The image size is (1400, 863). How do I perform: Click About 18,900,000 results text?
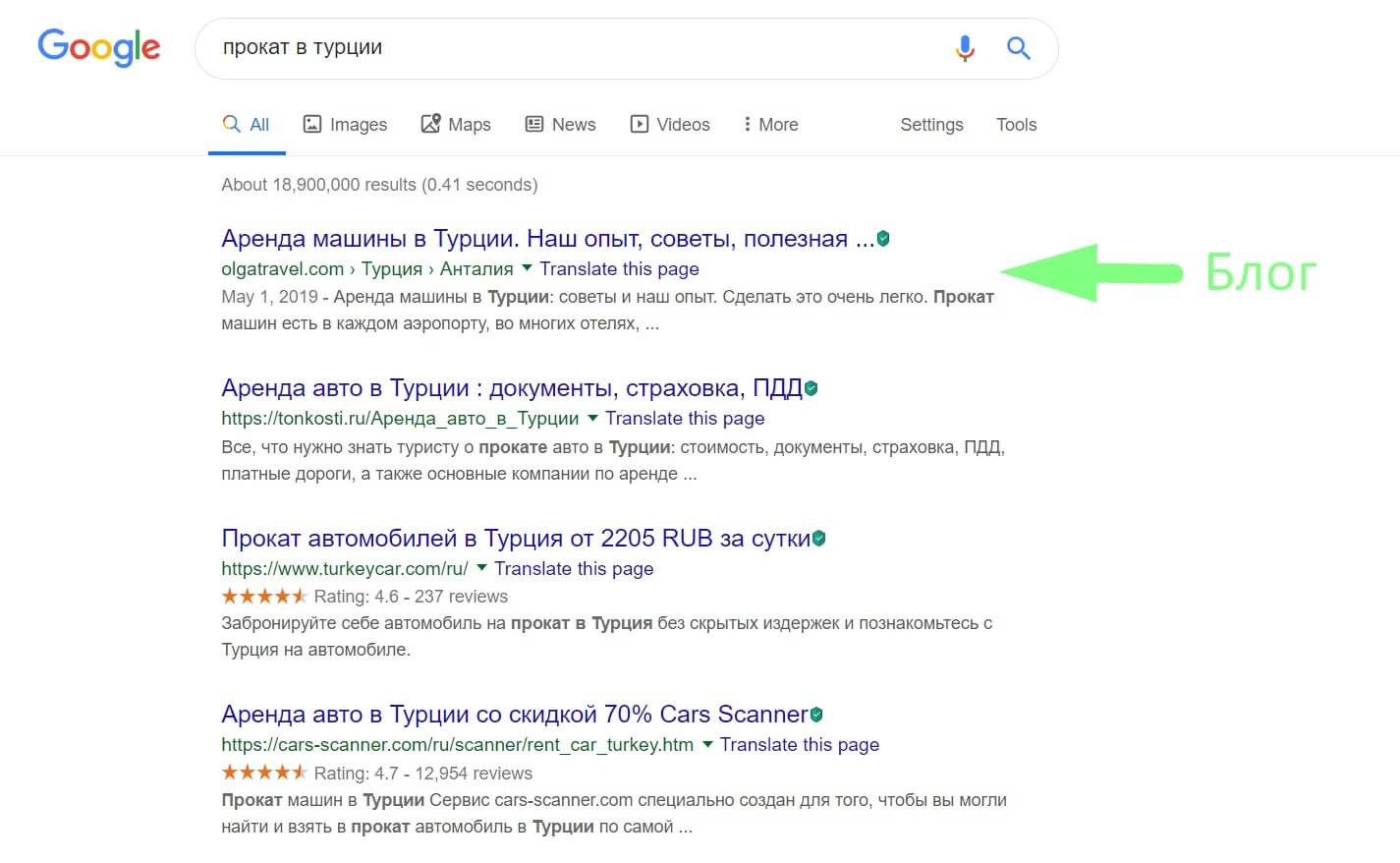379,185
